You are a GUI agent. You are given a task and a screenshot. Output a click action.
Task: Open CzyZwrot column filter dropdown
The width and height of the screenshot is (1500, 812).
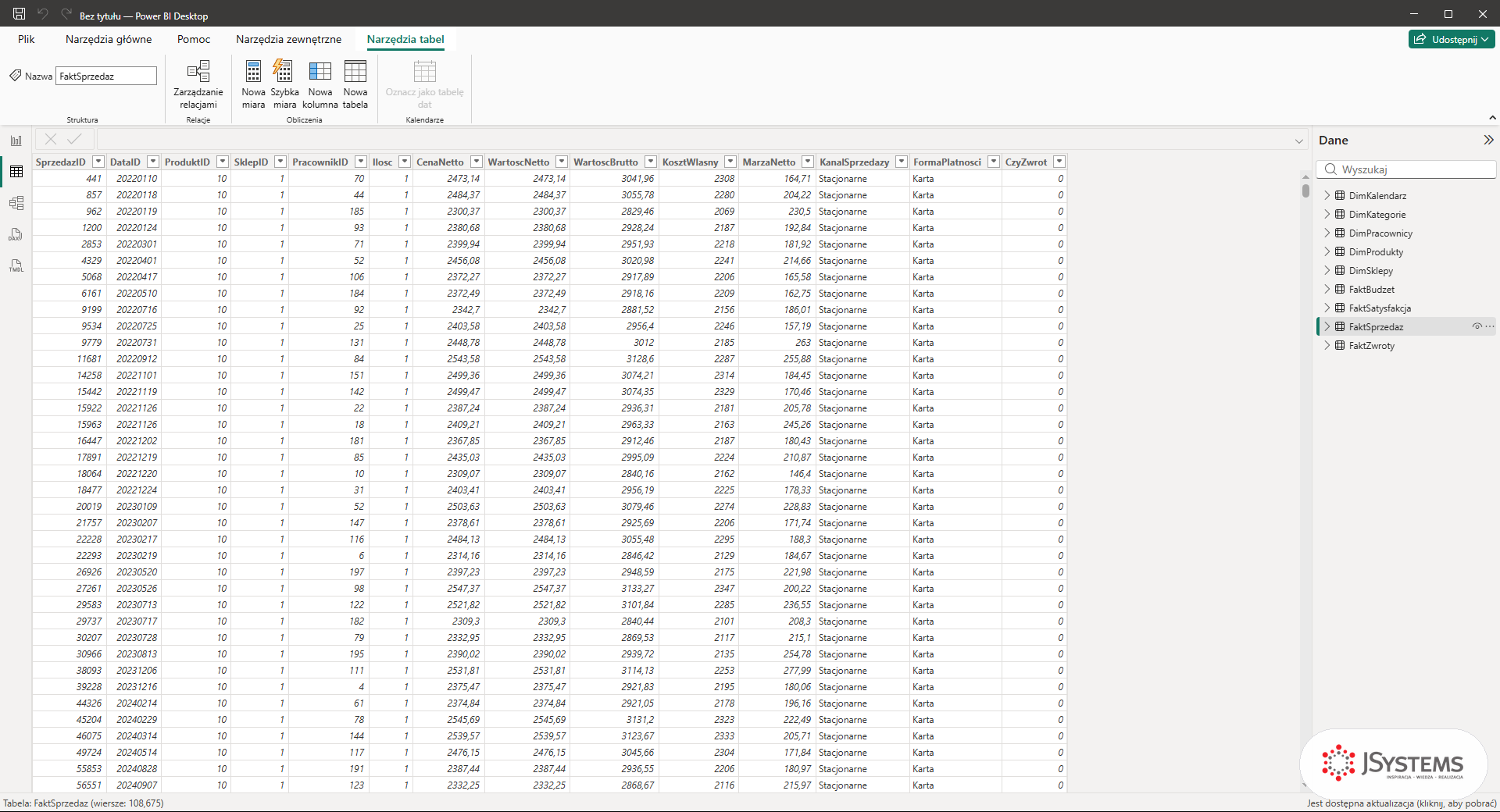(1059, 162)
